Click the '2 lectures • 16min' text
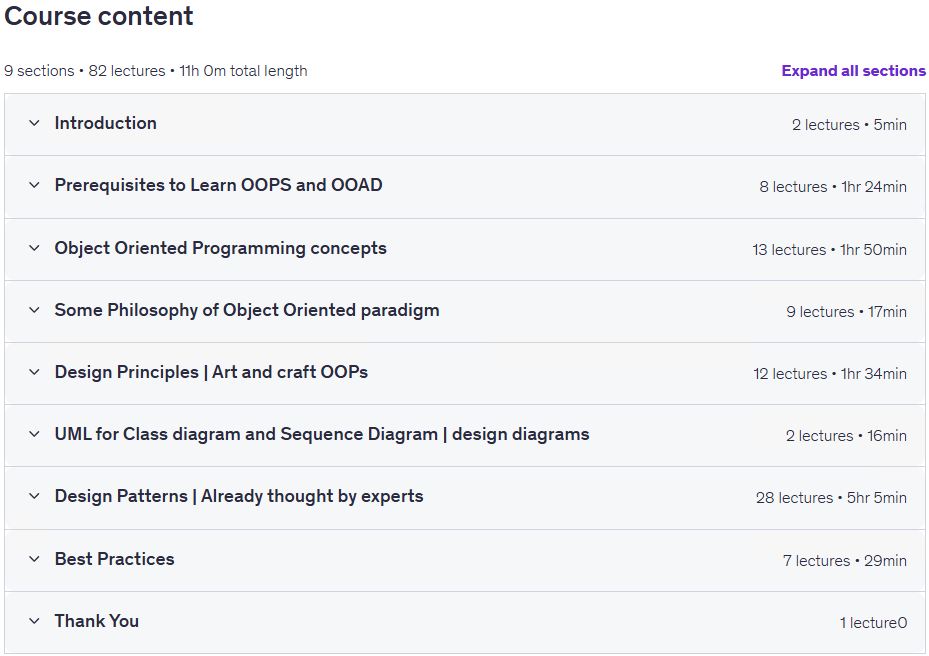 846,436
